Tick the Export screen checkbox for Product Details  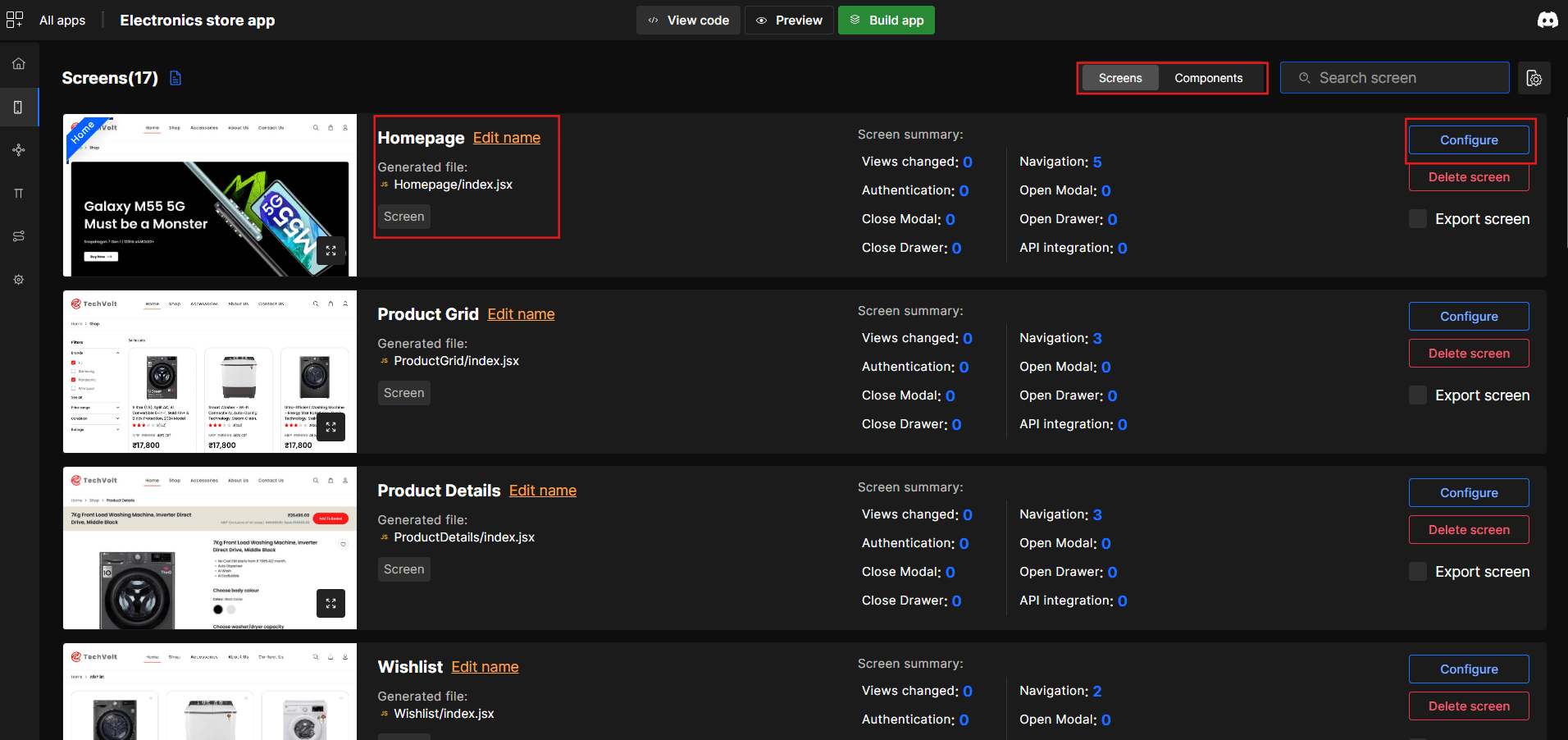click(x=1418, y=572)
